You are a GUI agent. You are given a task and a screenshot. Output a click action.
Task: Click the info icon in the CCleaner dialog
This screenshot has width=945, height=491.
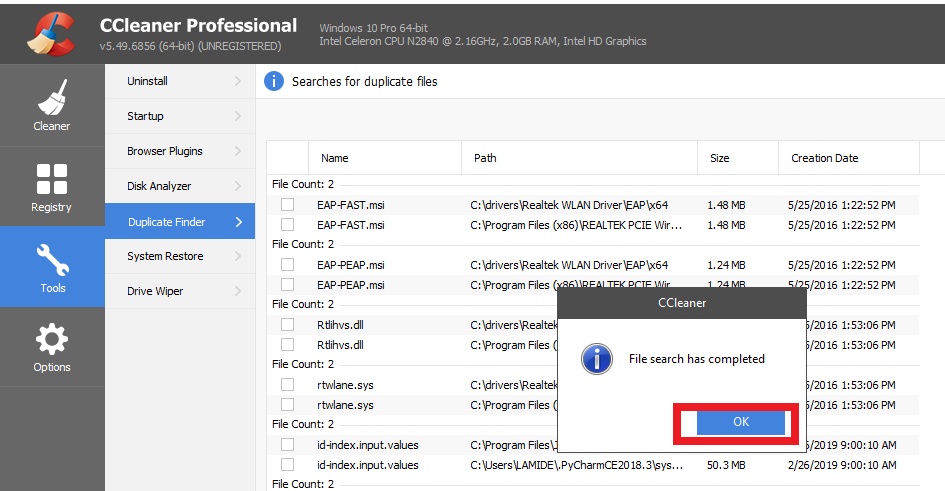point(597,359)
